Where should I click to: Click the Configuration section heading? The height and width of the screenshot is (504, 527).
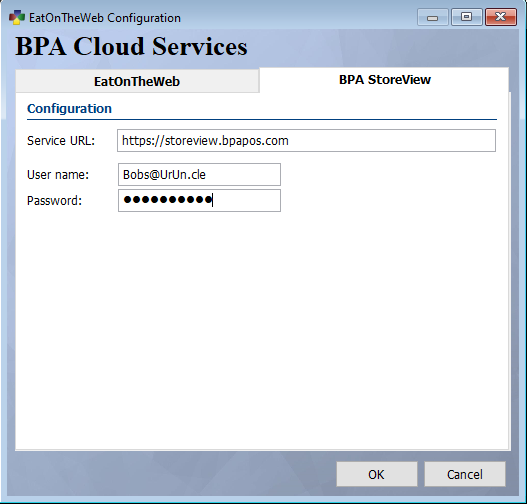click(x=69, y=109)
